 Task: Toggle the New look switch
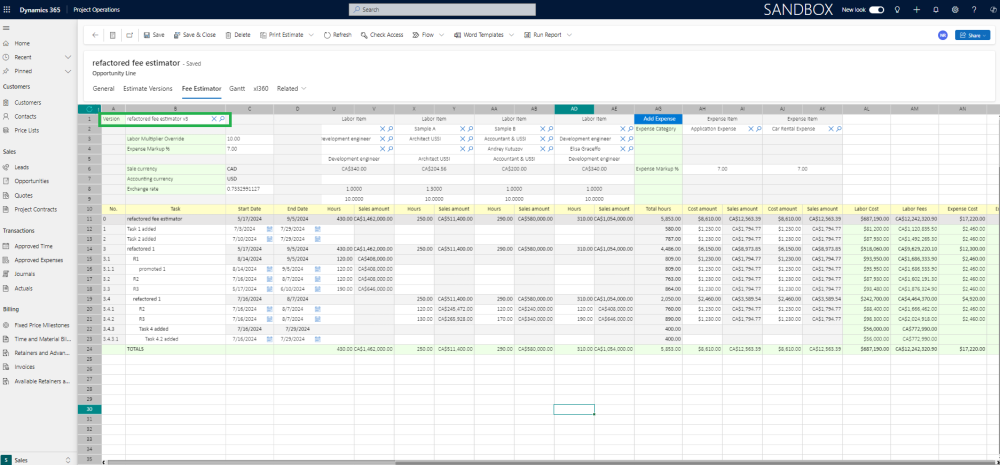(x=877, y=9)
